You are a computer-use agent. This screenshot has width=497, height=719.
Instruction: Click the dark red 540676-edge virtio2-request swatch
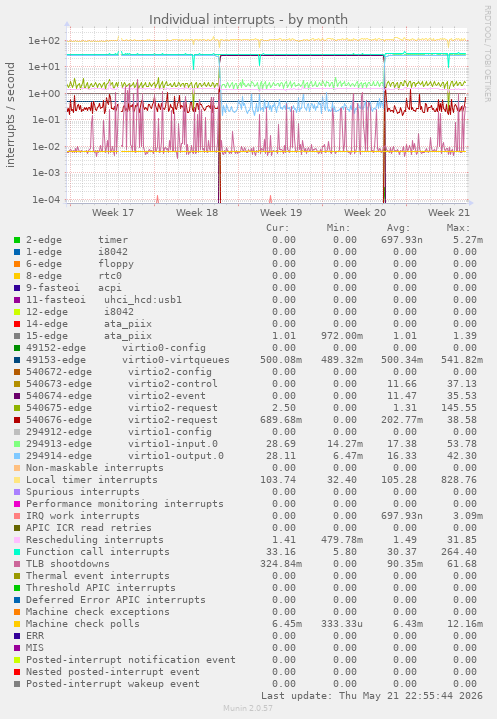pyautogui.click(x=17, y=420)
